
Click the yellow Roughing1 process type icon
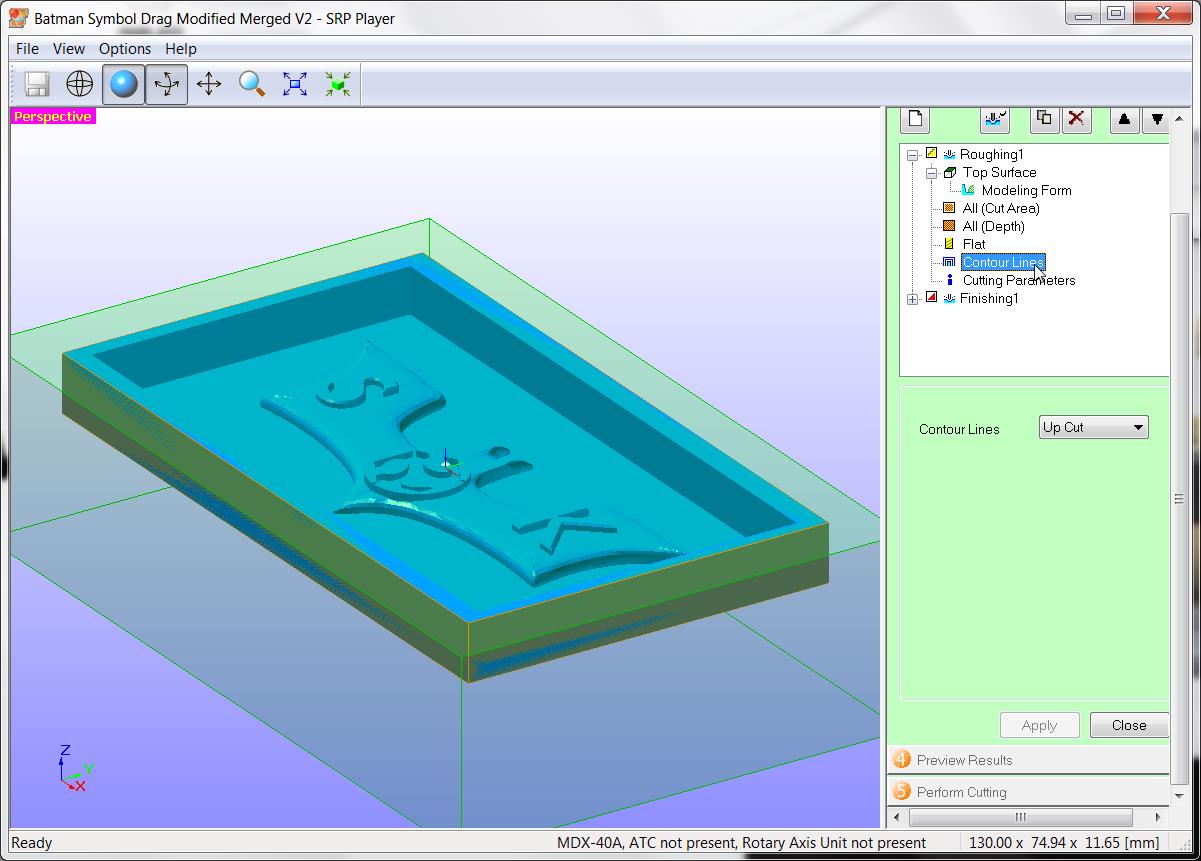(932, 154)
